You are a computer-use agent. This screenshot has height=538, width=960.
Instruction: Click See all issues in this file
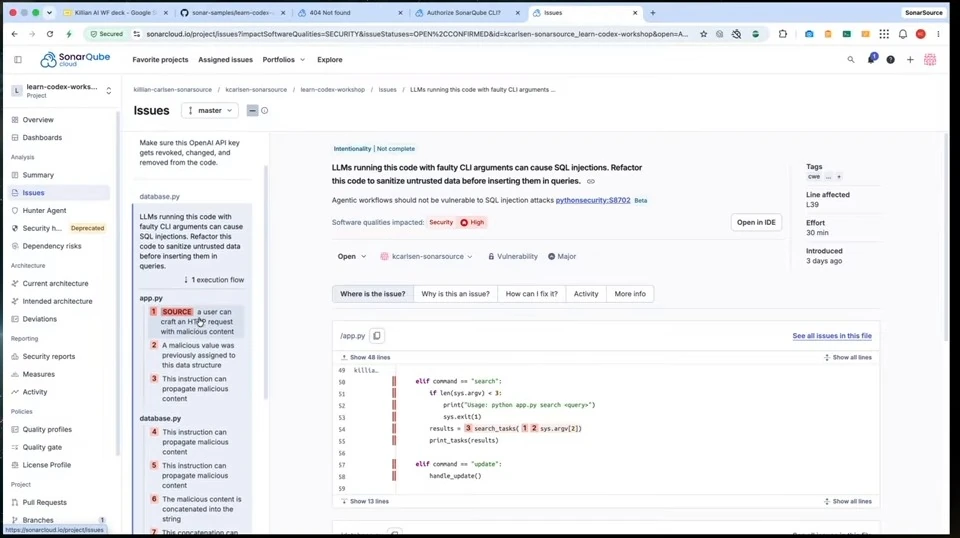(831, 336)
